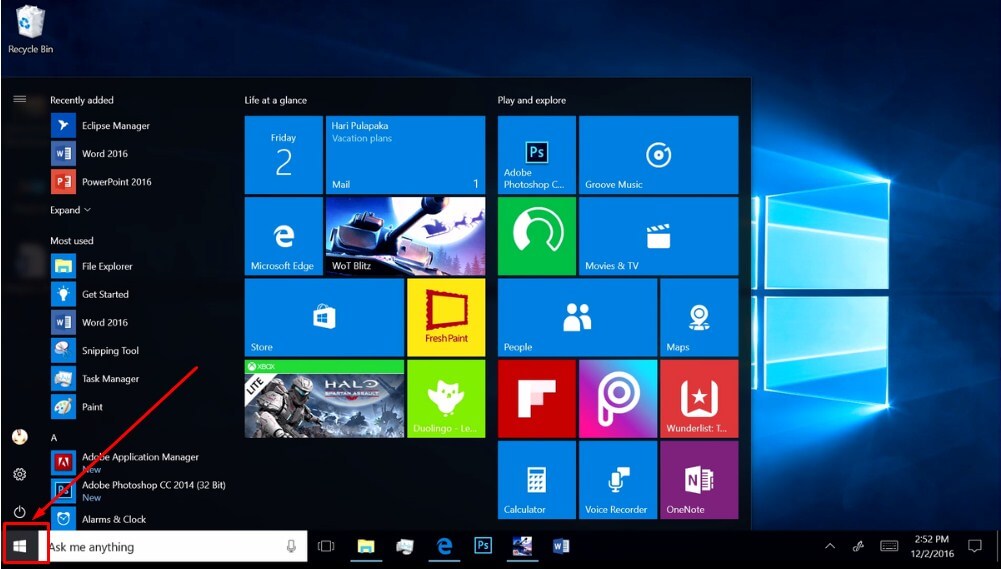Launch Paint from Most used list
The image size is (1001, 569).
[x=78, y=407]
